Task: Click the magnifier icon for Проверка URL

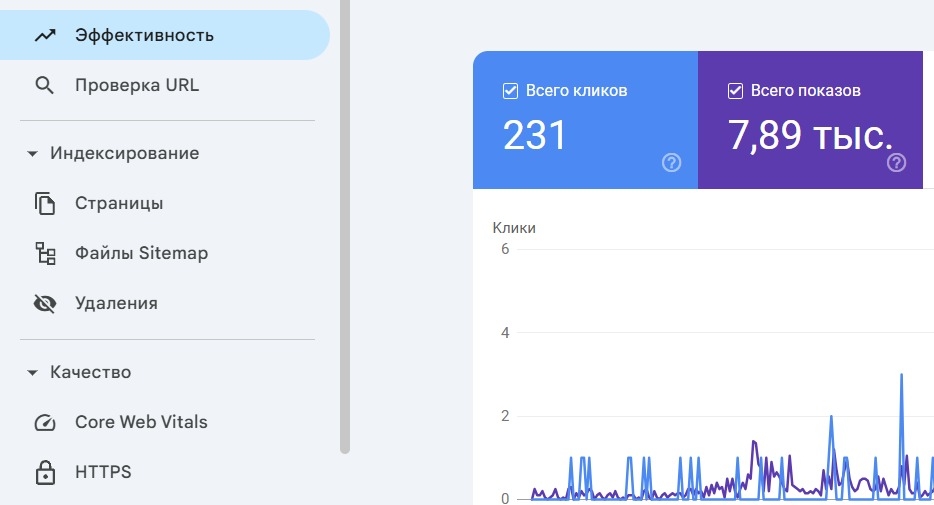Action: 44,86
